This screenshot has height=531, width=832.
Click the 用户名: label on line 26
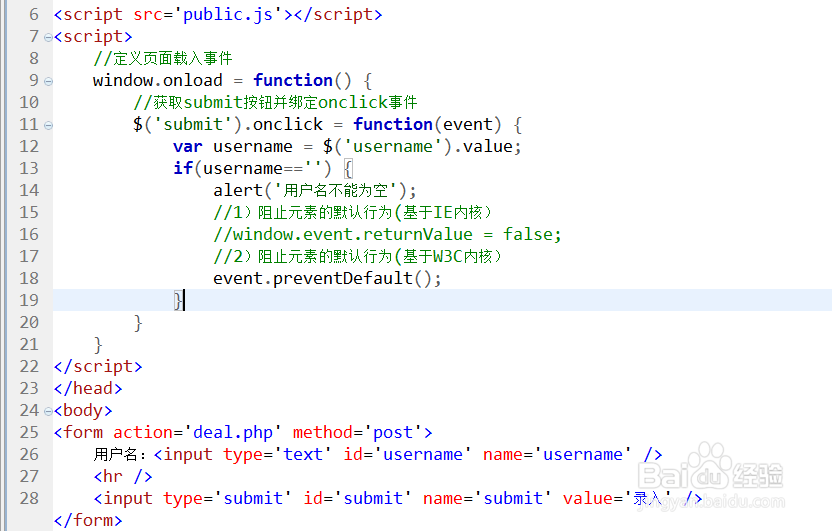point(119,455)
